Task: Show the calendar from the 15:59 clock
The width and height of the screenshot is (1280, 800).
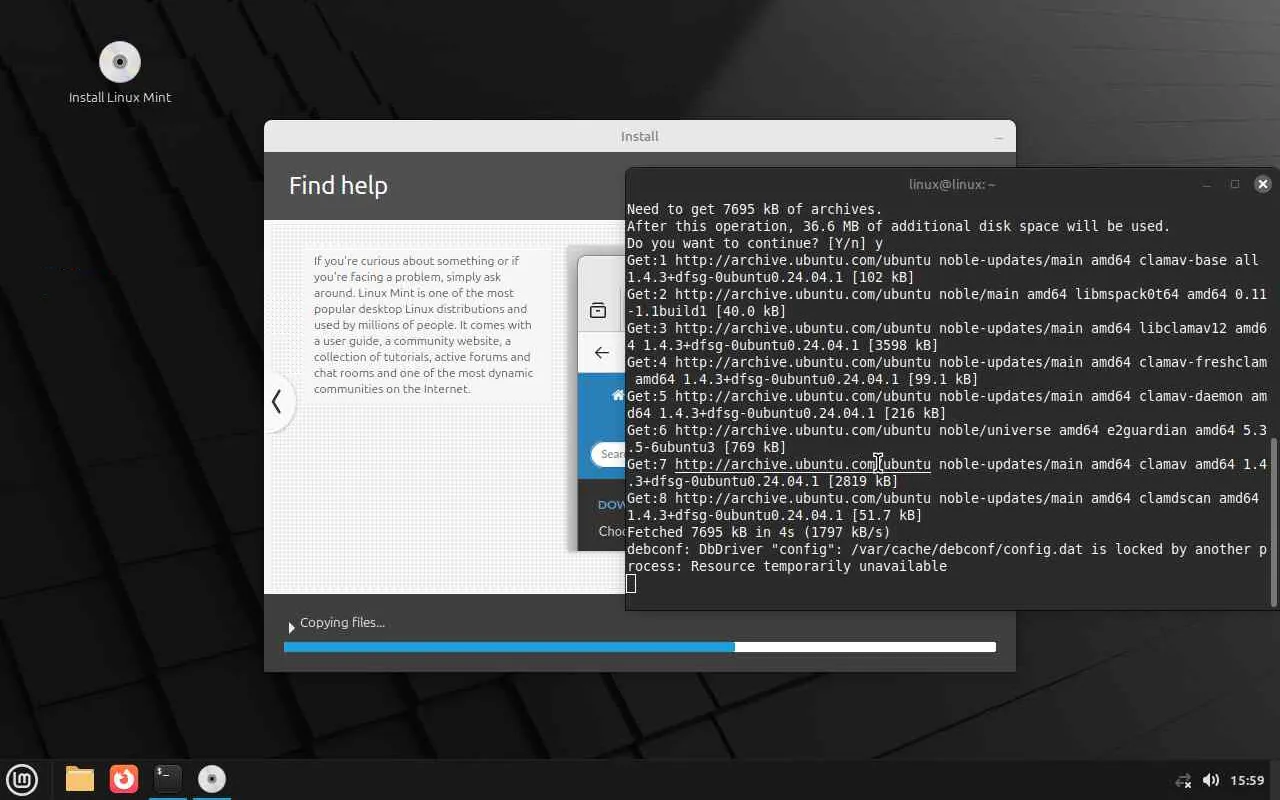Action: 1247,780
